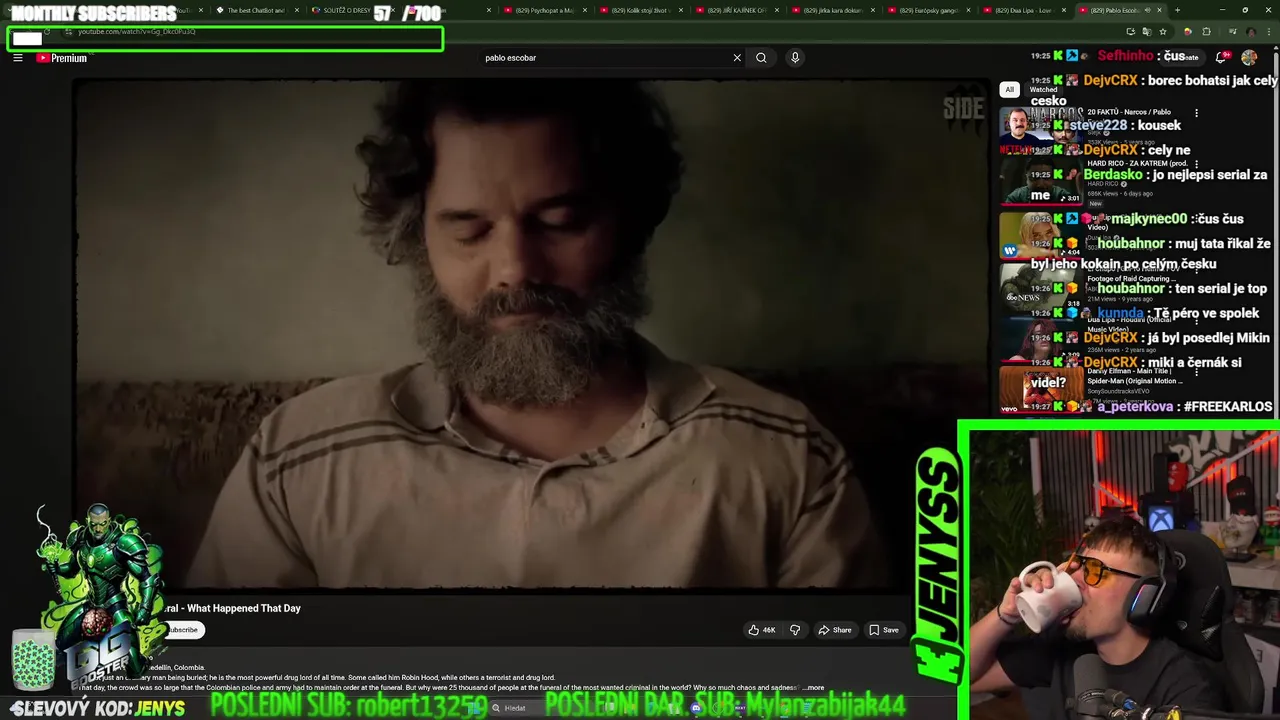The width and height of the screenshot is (1280, 720).
Task: Start voice search with the microphone
Action: [x=795, y=58]
